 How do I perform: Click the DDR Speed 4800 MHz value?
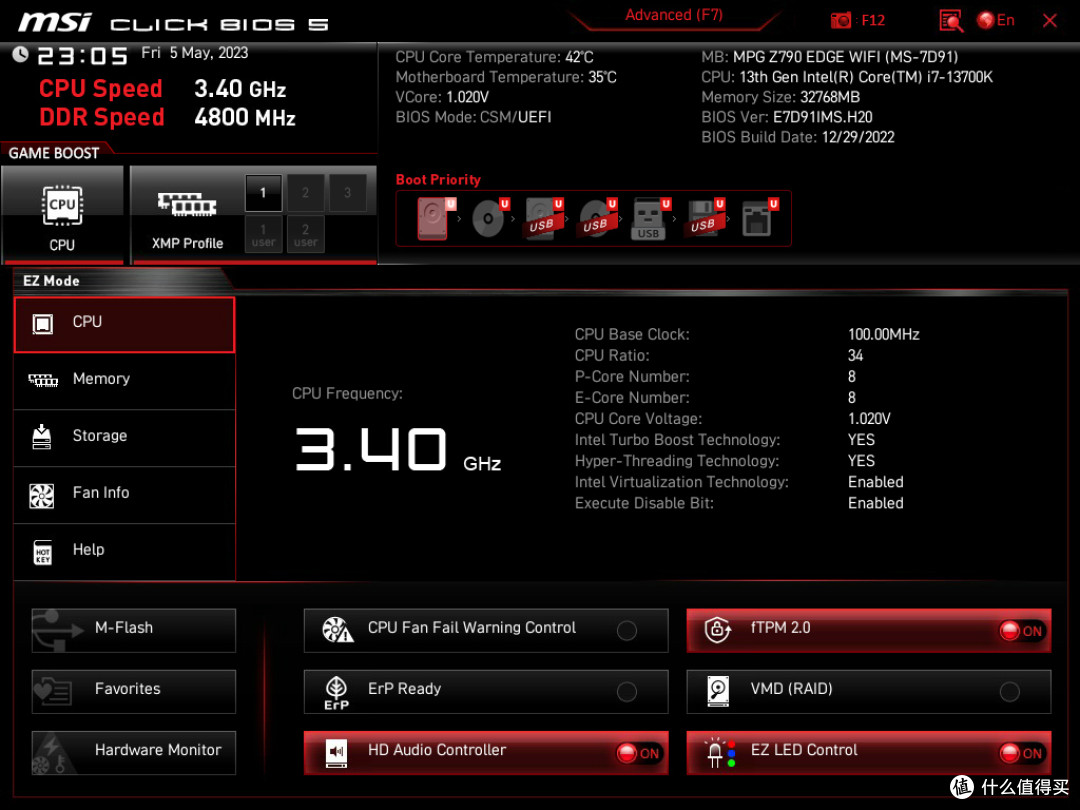245,117
